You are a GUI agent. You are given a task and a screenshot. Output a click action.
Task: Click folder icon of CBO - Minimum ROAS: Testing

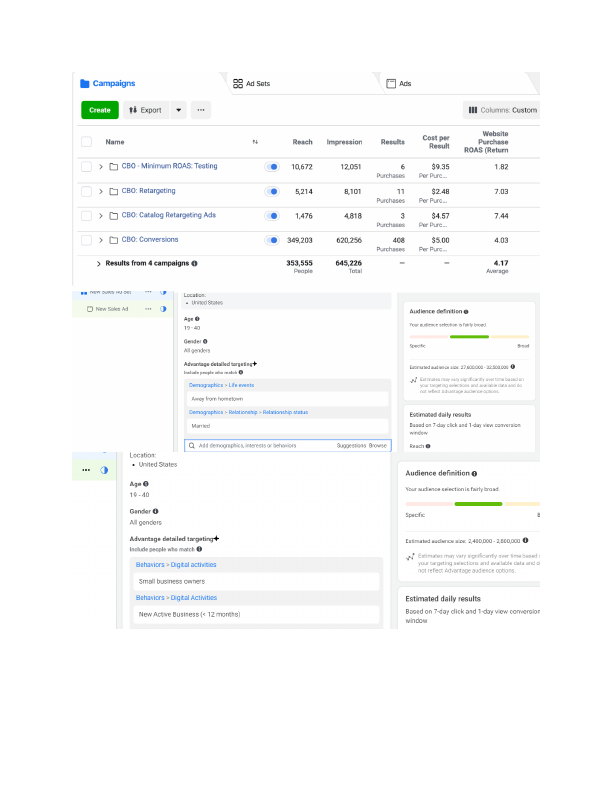click(114, 167)
